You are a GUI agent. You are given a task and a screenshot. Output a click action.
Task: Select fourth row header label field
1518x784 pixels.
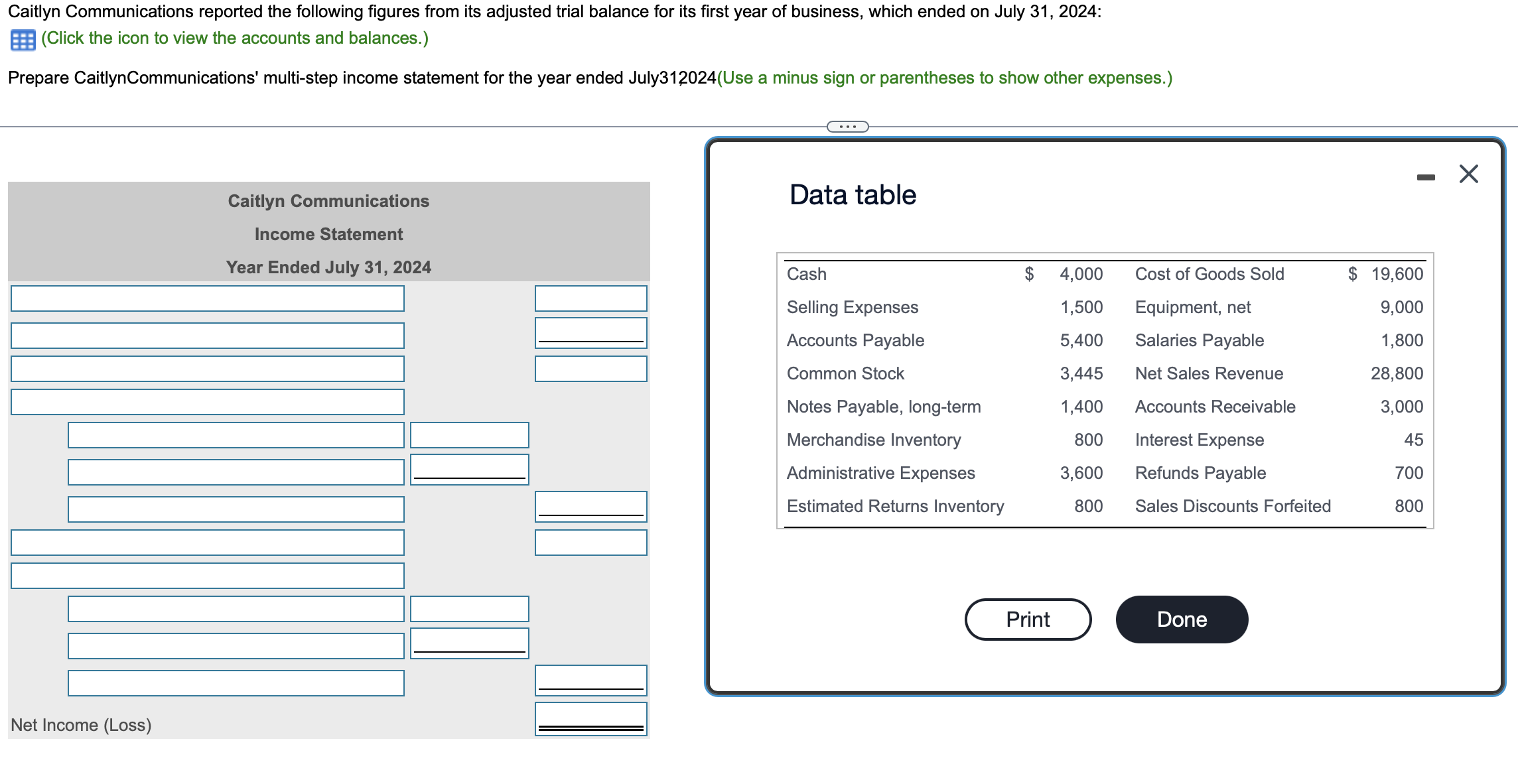coord(207,402)
